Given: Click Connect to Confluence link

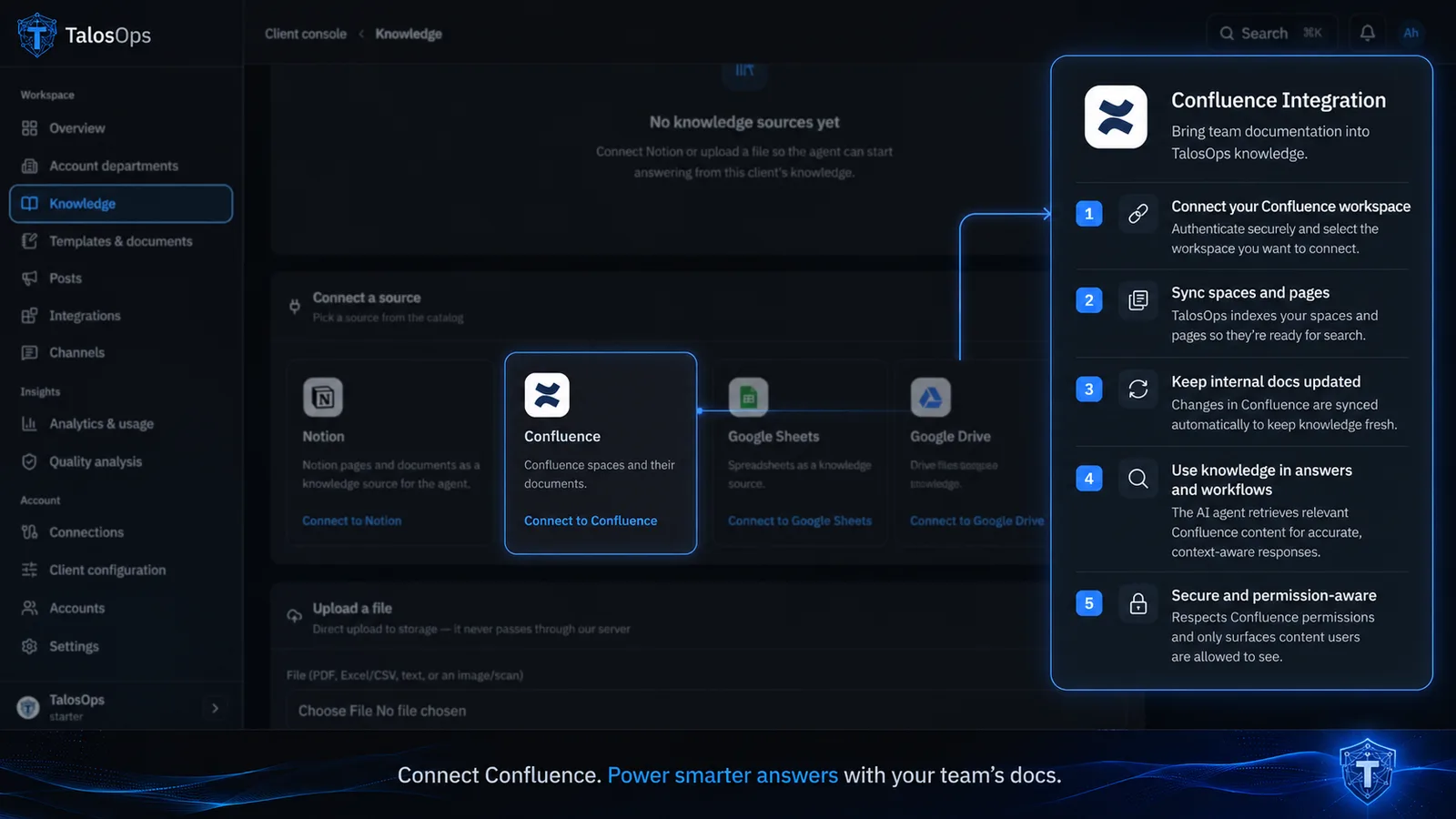Looking at the screenshot, I should [591, 521].
